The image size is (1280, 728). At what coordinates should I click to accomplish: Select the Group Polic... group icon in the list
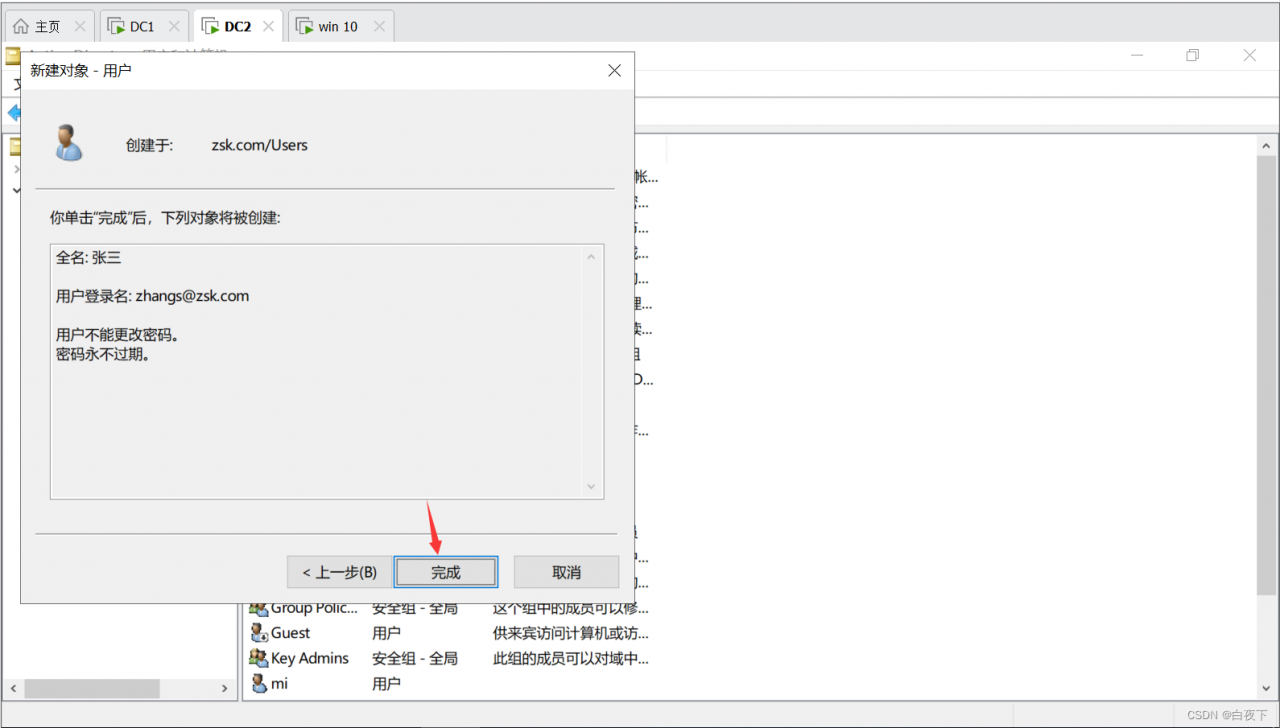[259, 608]
